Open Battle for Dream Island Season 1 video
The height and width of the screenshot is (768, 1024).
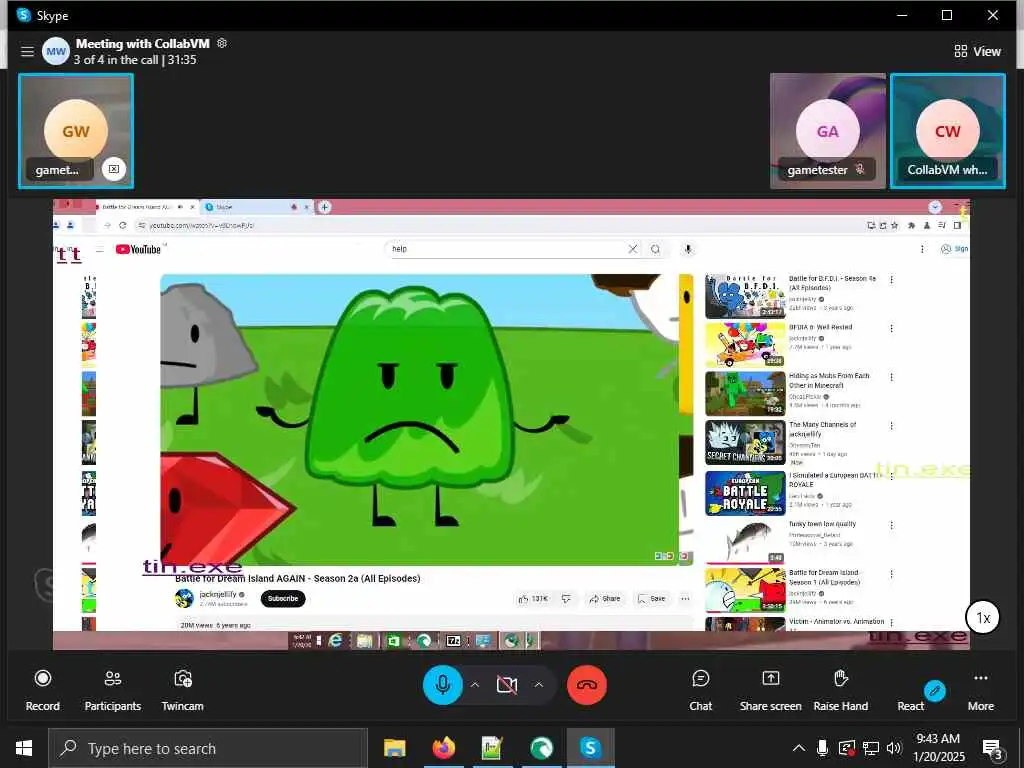click(744, 590)
